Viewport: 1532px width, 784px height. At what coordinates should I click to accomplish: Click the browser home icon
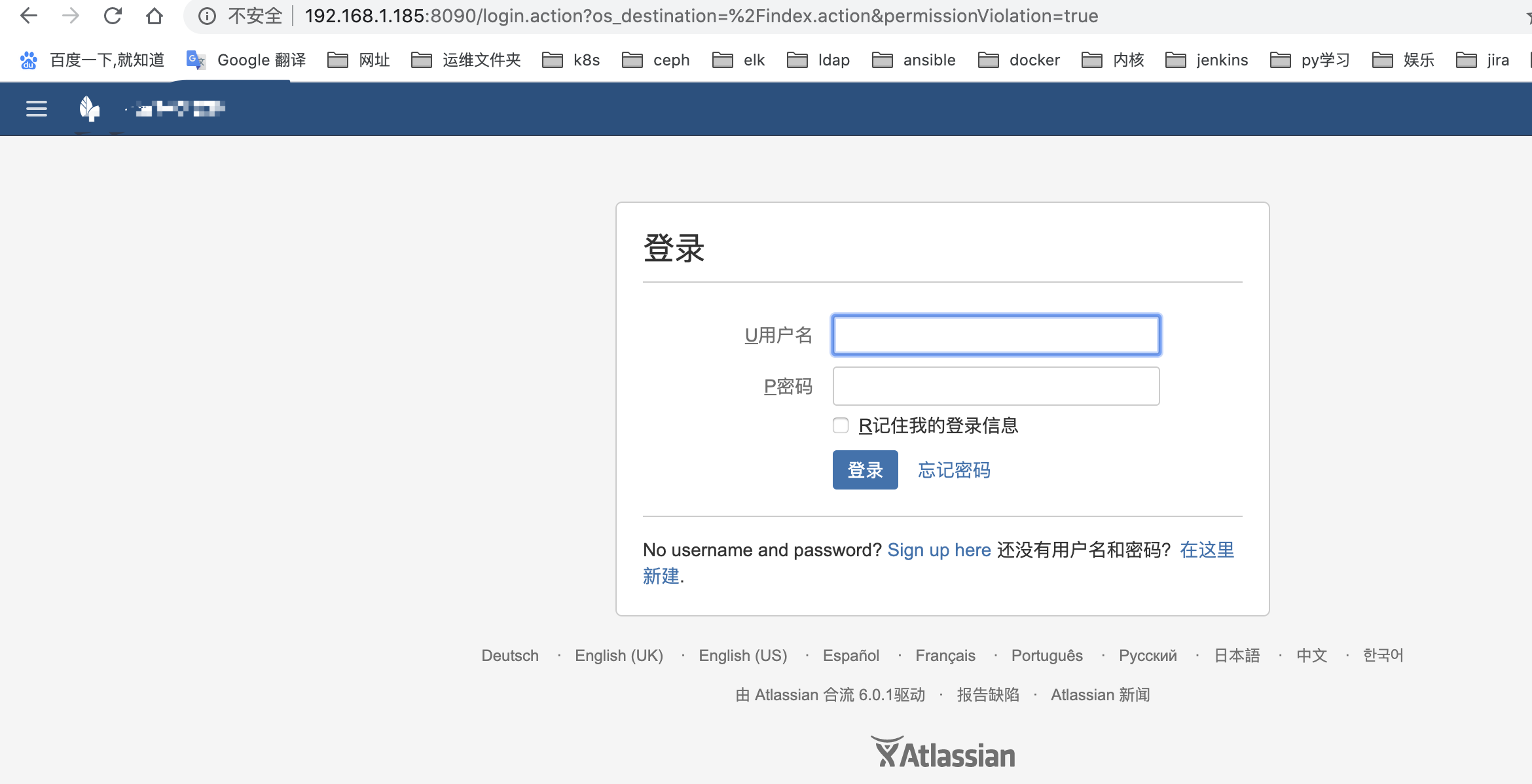click(155, 16)
